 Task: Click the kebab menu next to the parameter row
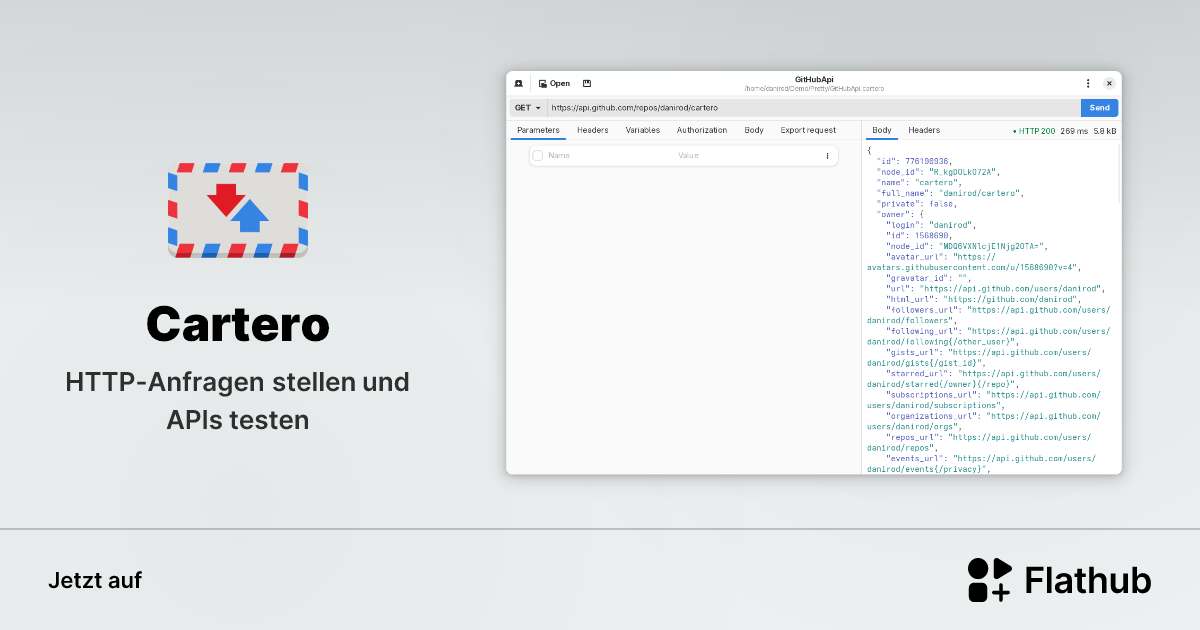pyautogui.click(x=828, y=155)
